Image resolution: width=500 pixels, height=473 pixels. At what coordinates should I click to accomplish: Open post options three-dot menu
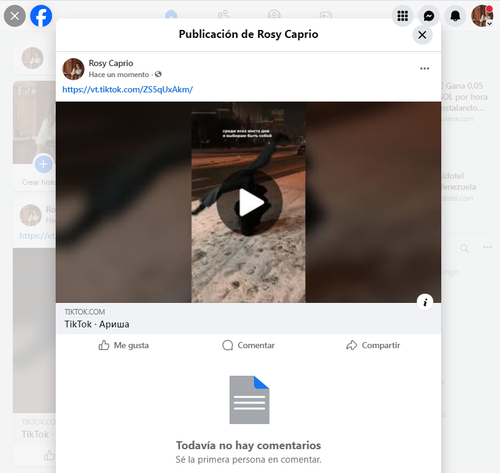424,69
